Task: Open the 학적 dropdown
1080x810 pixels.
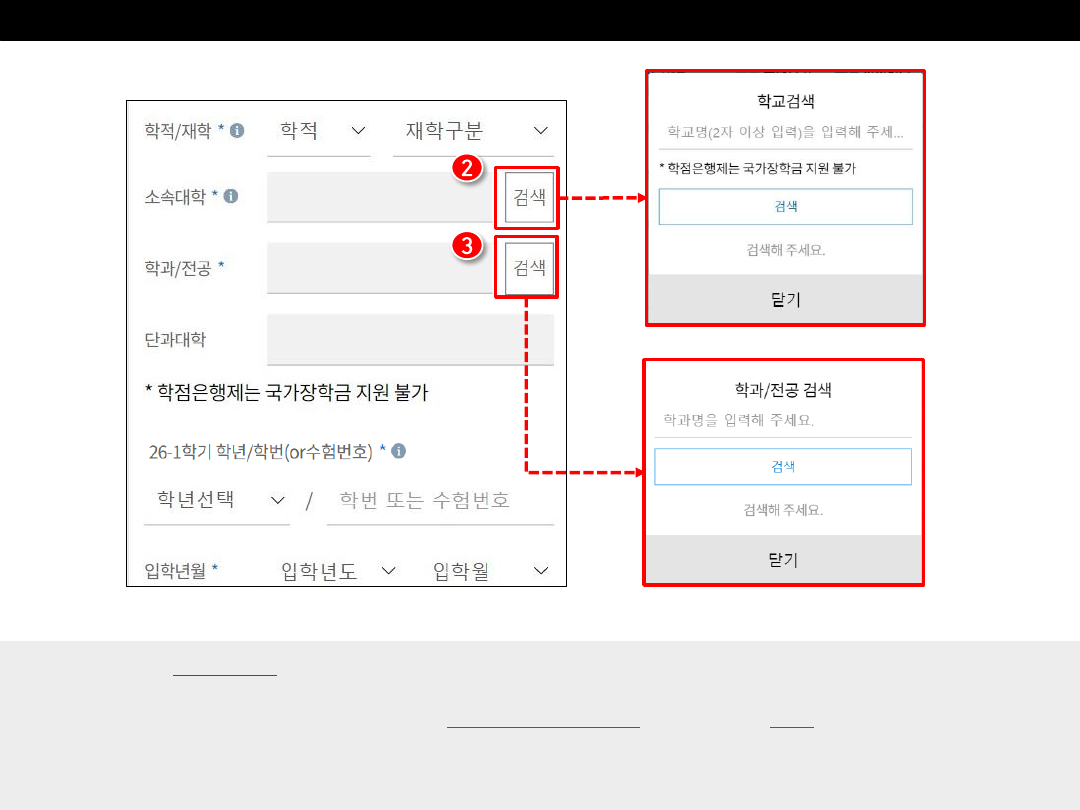Action: 319,131
